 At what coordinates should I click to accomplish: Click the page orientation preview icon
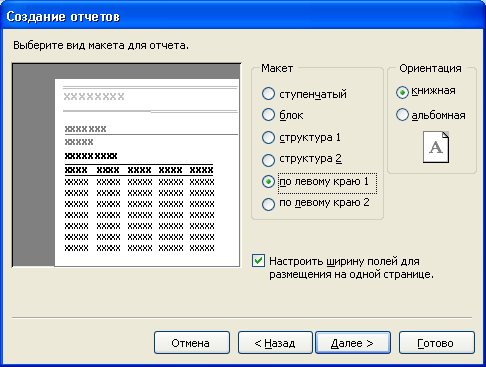436,147
